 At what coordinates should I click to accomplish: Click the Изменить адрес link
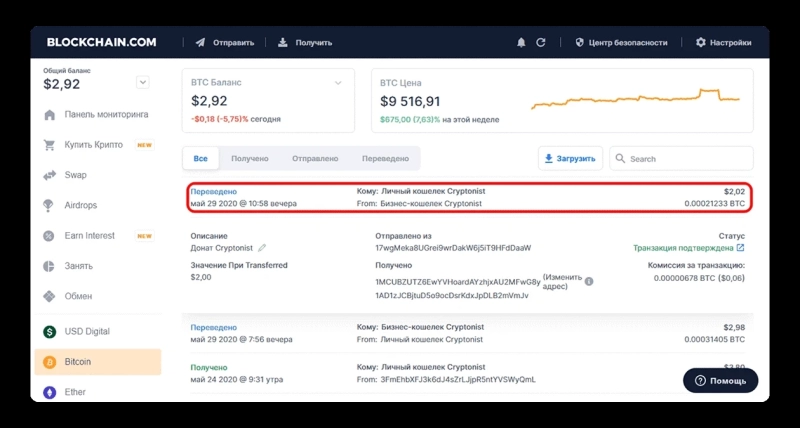(x=562, y=282)
